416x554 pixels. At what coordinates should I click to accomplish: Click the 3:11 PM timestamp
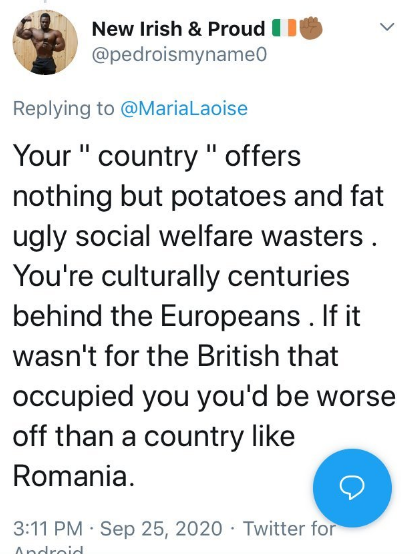click(48, 529)
